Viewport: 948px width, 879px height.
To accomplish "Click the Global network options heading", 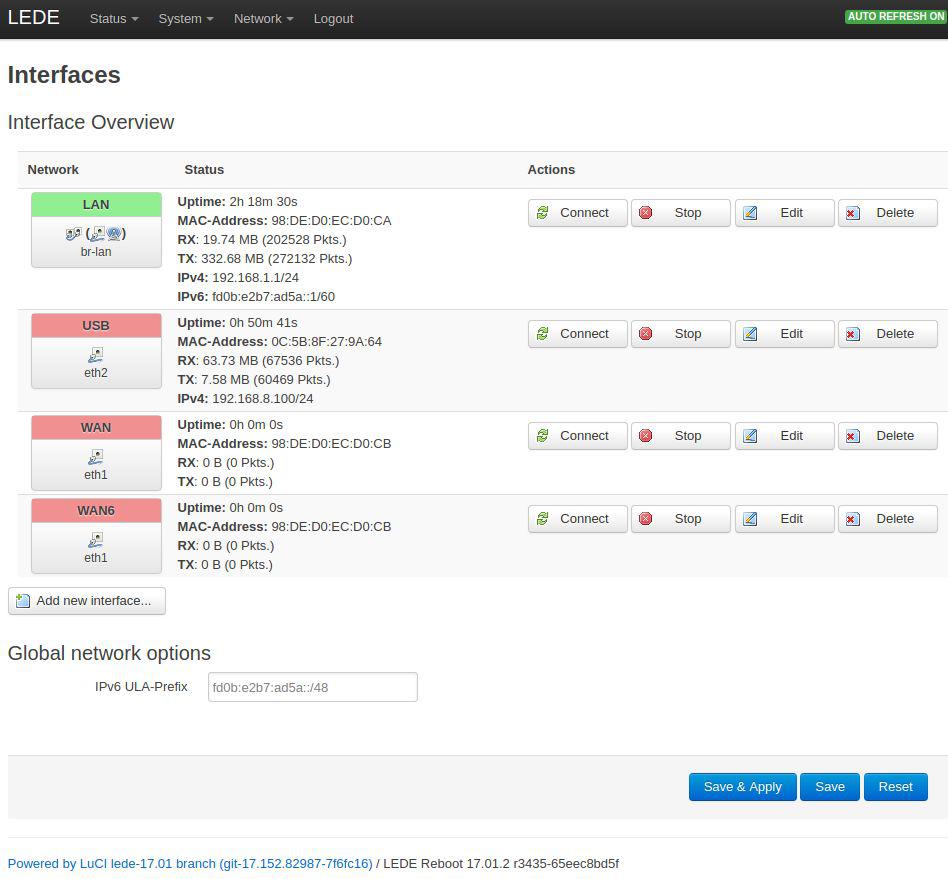I will pyautogui.click(x=109, y=653).
